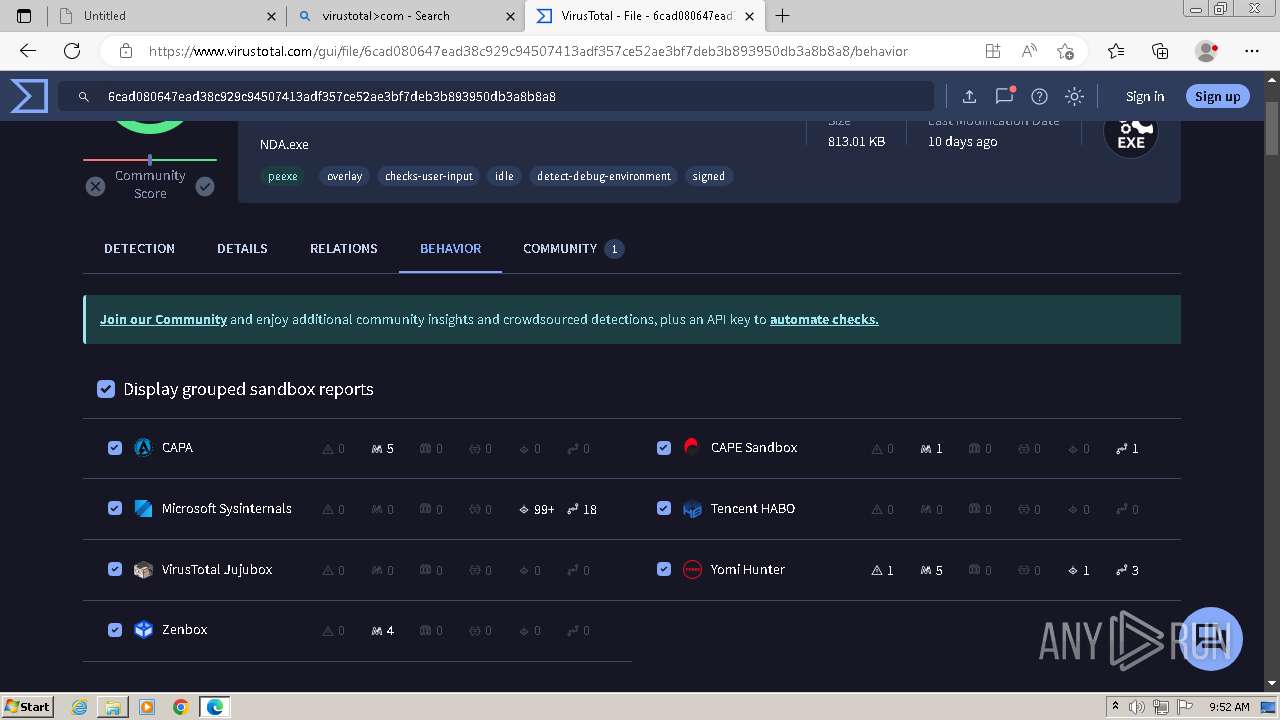
Task: Click the Join our Community link
Action: pos(163,319)
